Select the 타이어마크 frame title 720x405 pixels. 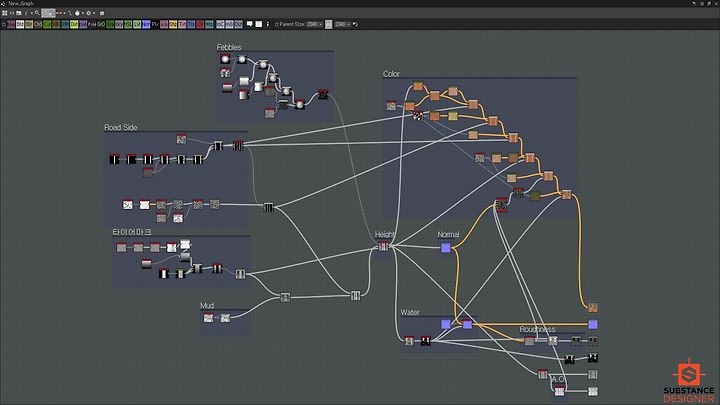click(x=132, y=232)
